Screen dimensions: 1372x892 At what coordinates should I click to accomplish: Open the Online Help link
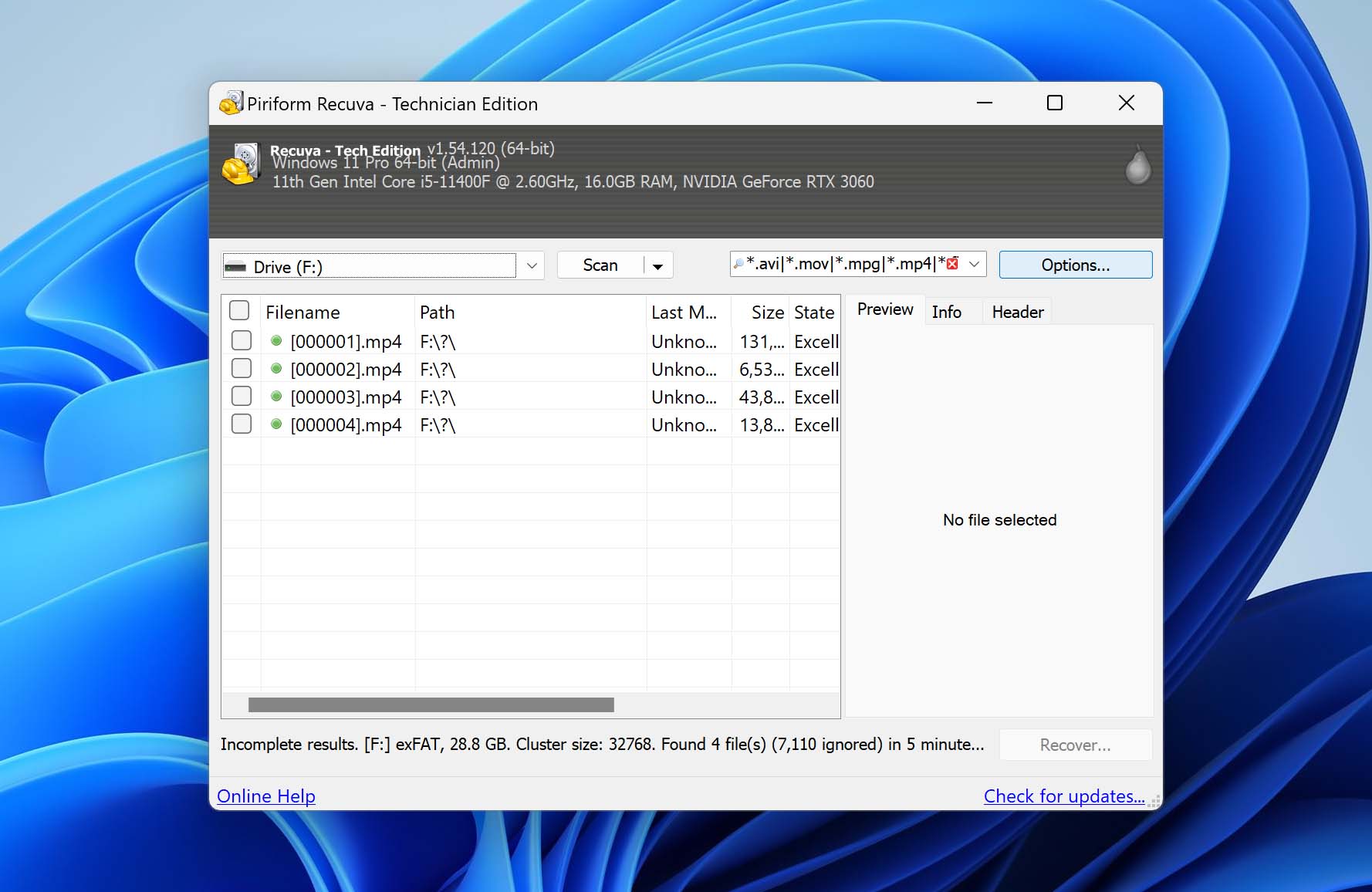coord(266,796)
